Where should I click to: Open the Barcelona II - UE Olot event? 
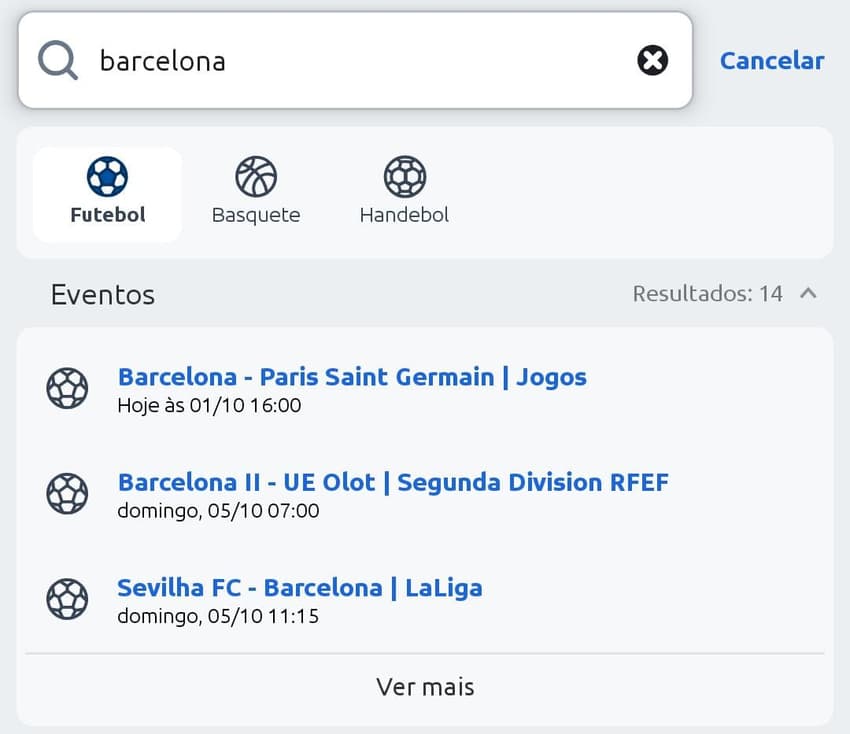[x=393, y=483]
